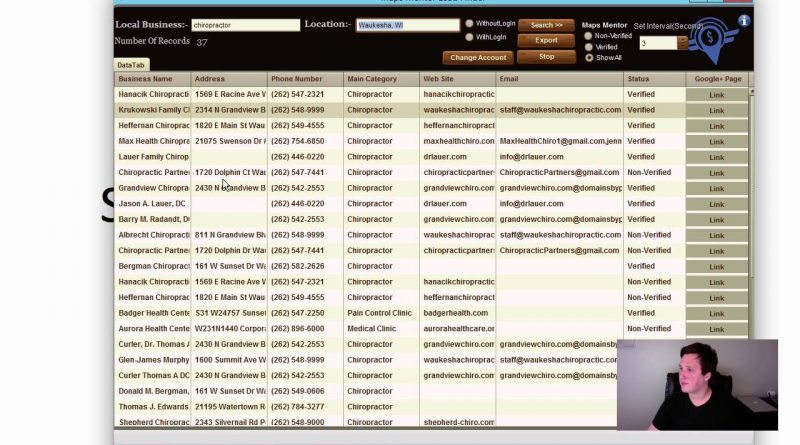Click the Local Business input field
This screenshot has width=800, height=445.
(245, 25)
